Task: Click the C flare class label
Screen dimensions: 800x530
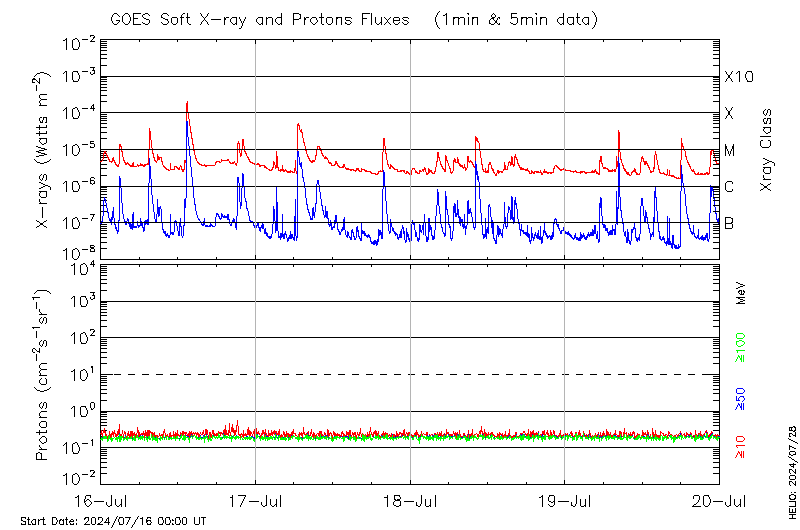Action: point(729,187)
